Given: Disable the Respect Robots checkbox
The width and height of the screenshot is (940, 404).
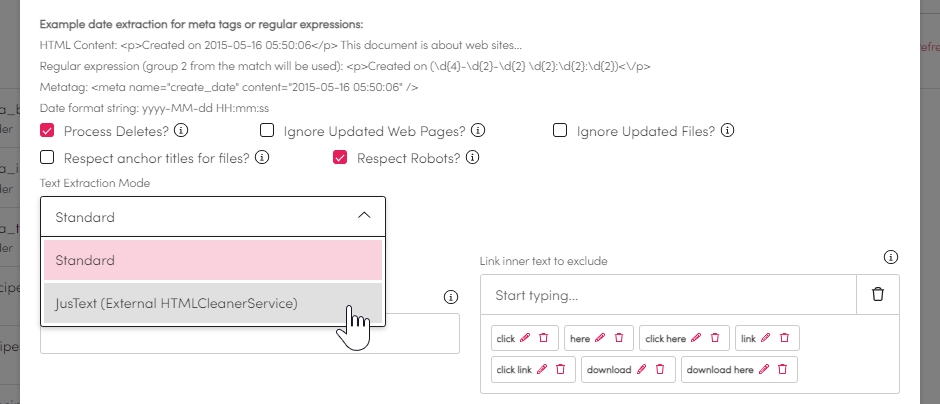Looking at the screenshot, I should point(340,157).
